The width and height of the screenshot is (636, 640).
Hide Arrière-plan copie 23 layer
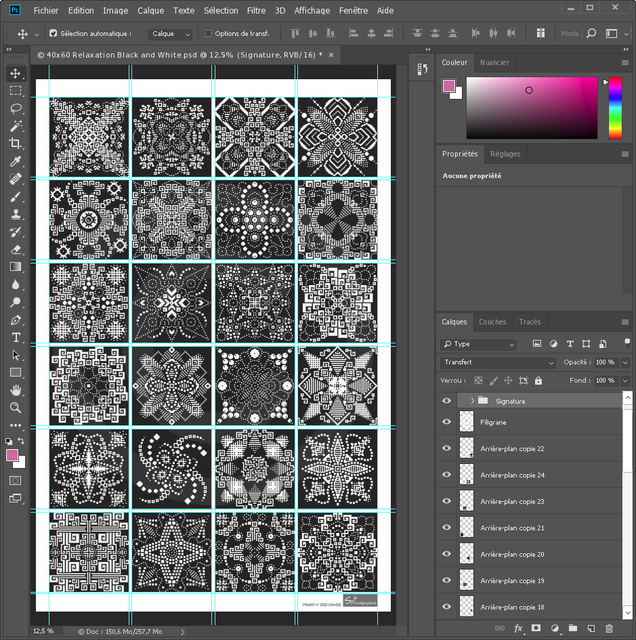tap(447, 501)
